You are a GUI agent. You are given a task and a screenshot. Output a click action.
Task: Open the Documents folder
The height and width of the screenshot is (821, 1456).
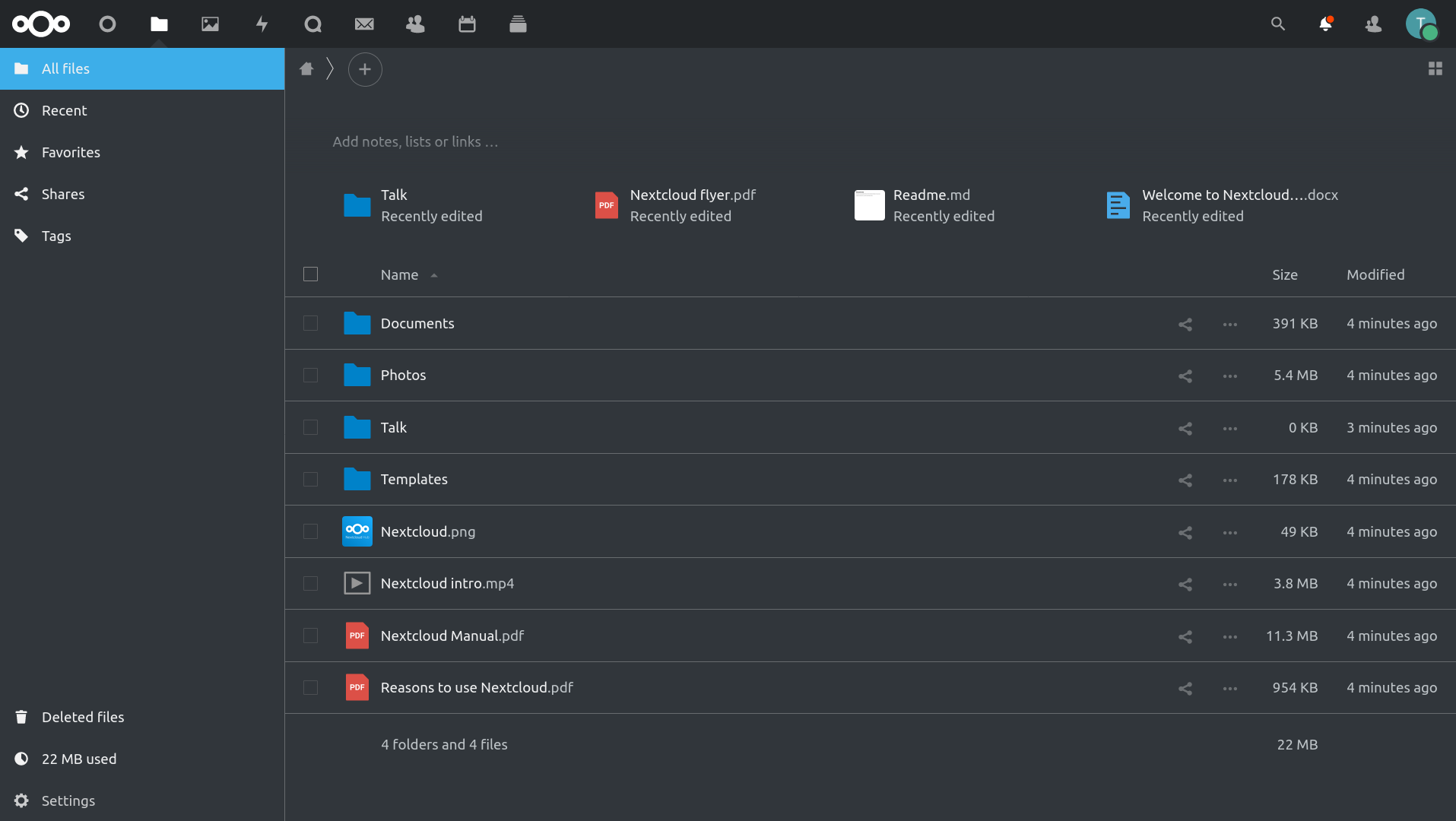pos(417,323)
